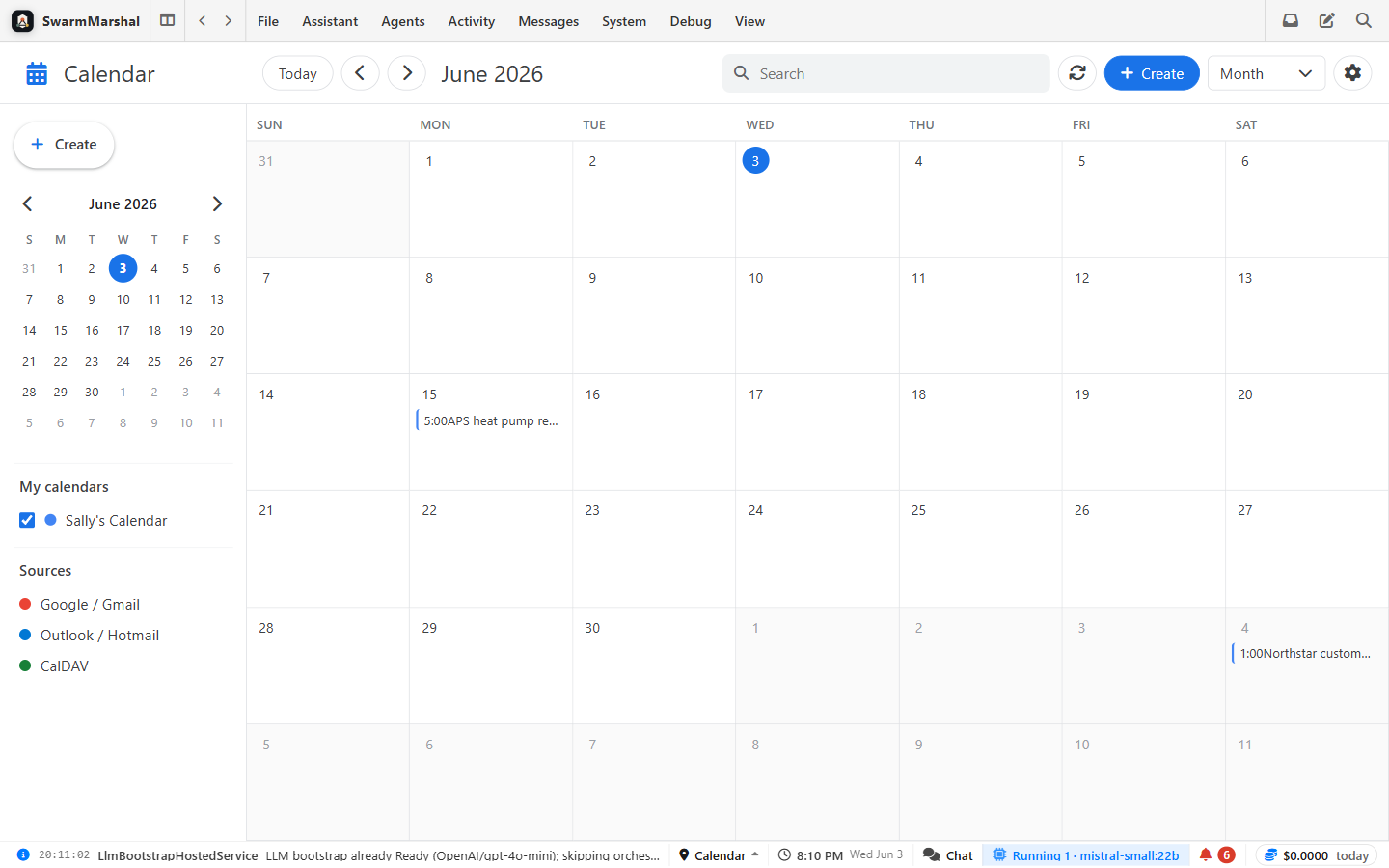This screenshot has width=1389, height=868.
Task: Click the green CalDAV color dot
Action: pos(25,665)
